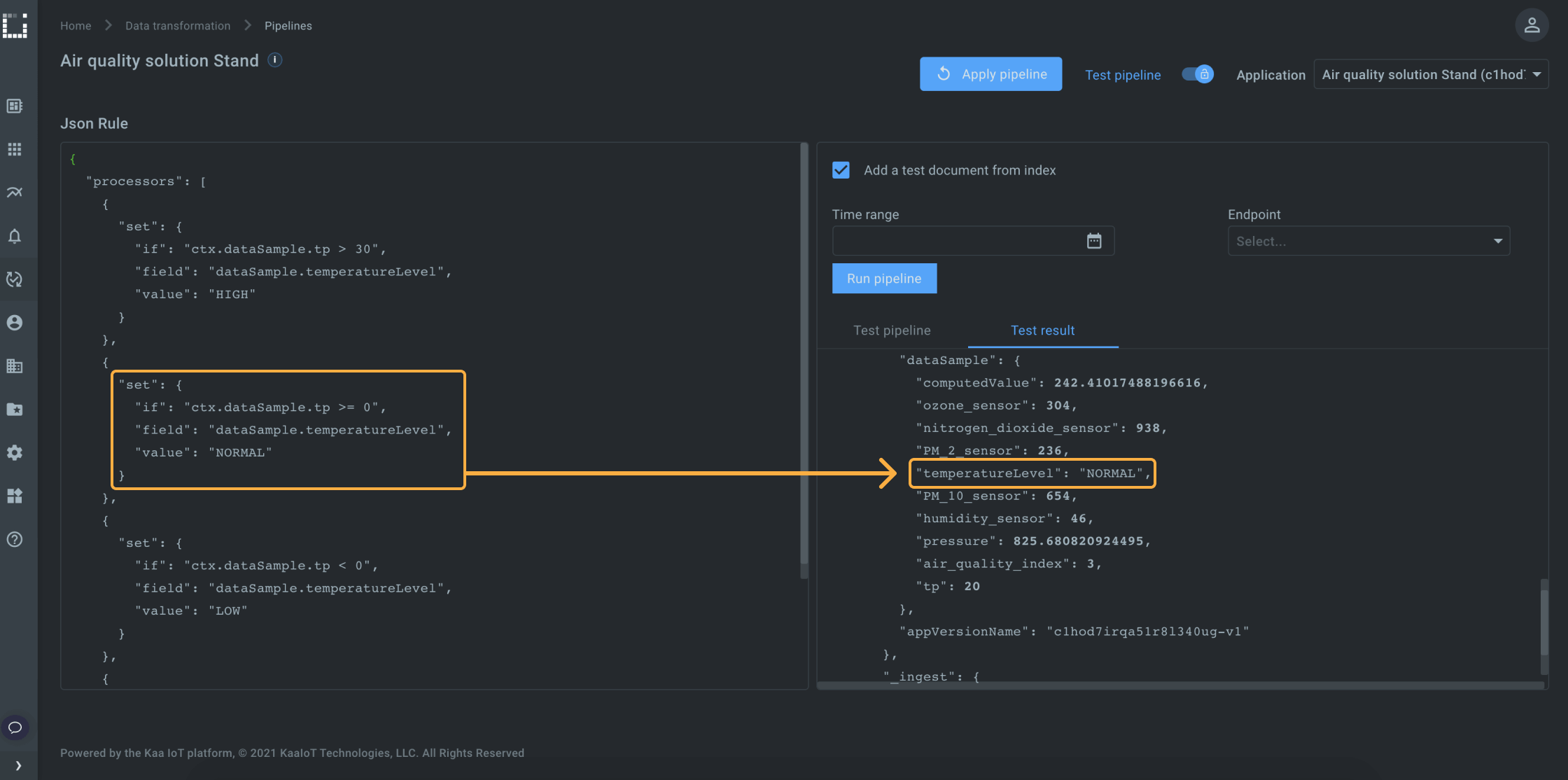Toggle the test document from index checkbox
Screen dimensions: 1568x780
(x=840, y=170)
